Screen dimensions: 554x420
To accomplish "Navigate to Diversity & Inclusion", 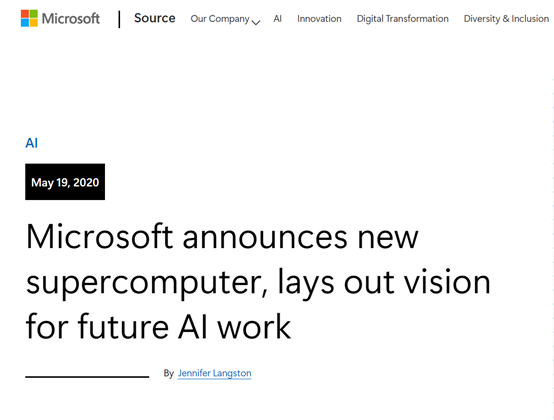I will click(x=506, y=19).
